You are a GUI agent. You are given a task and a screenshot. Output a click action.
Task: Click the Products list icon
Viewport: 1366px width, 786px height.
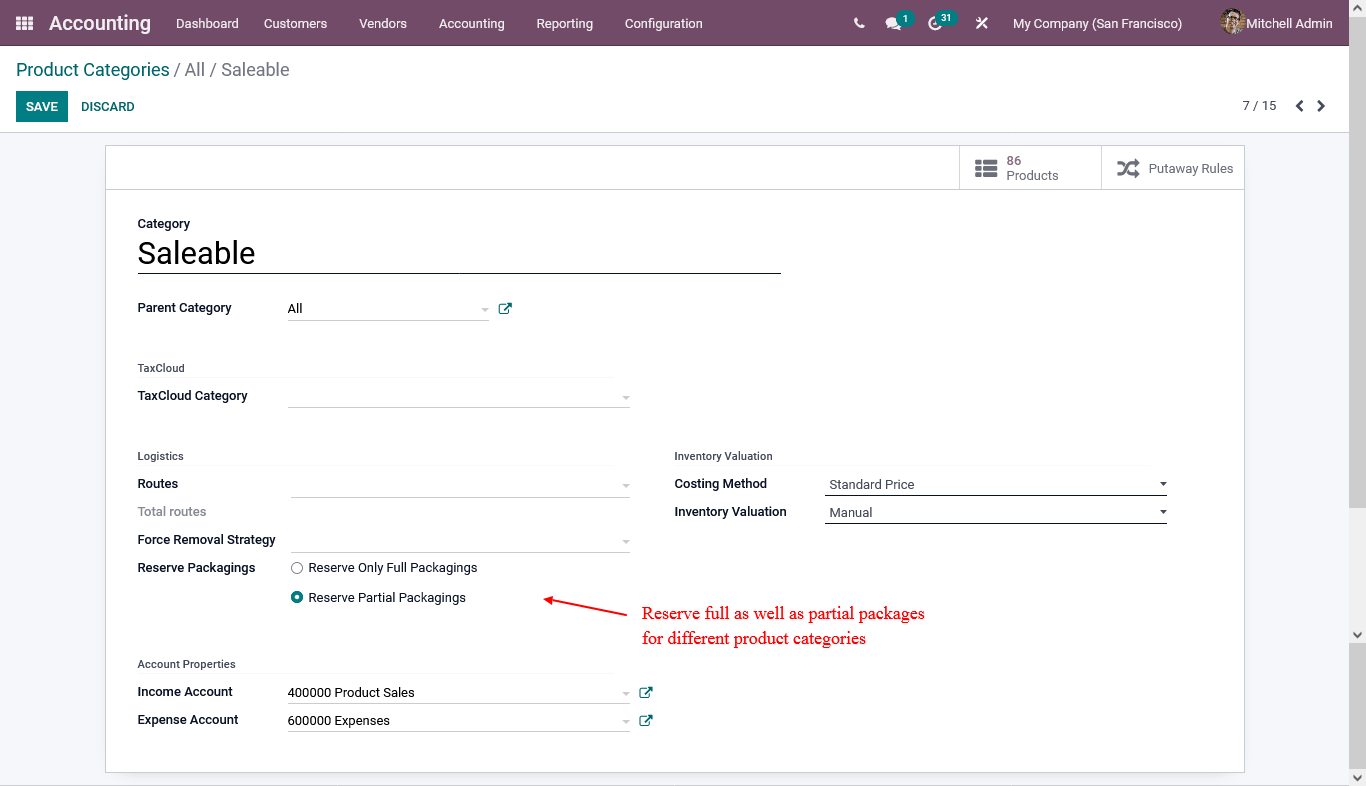click(986, 168)
